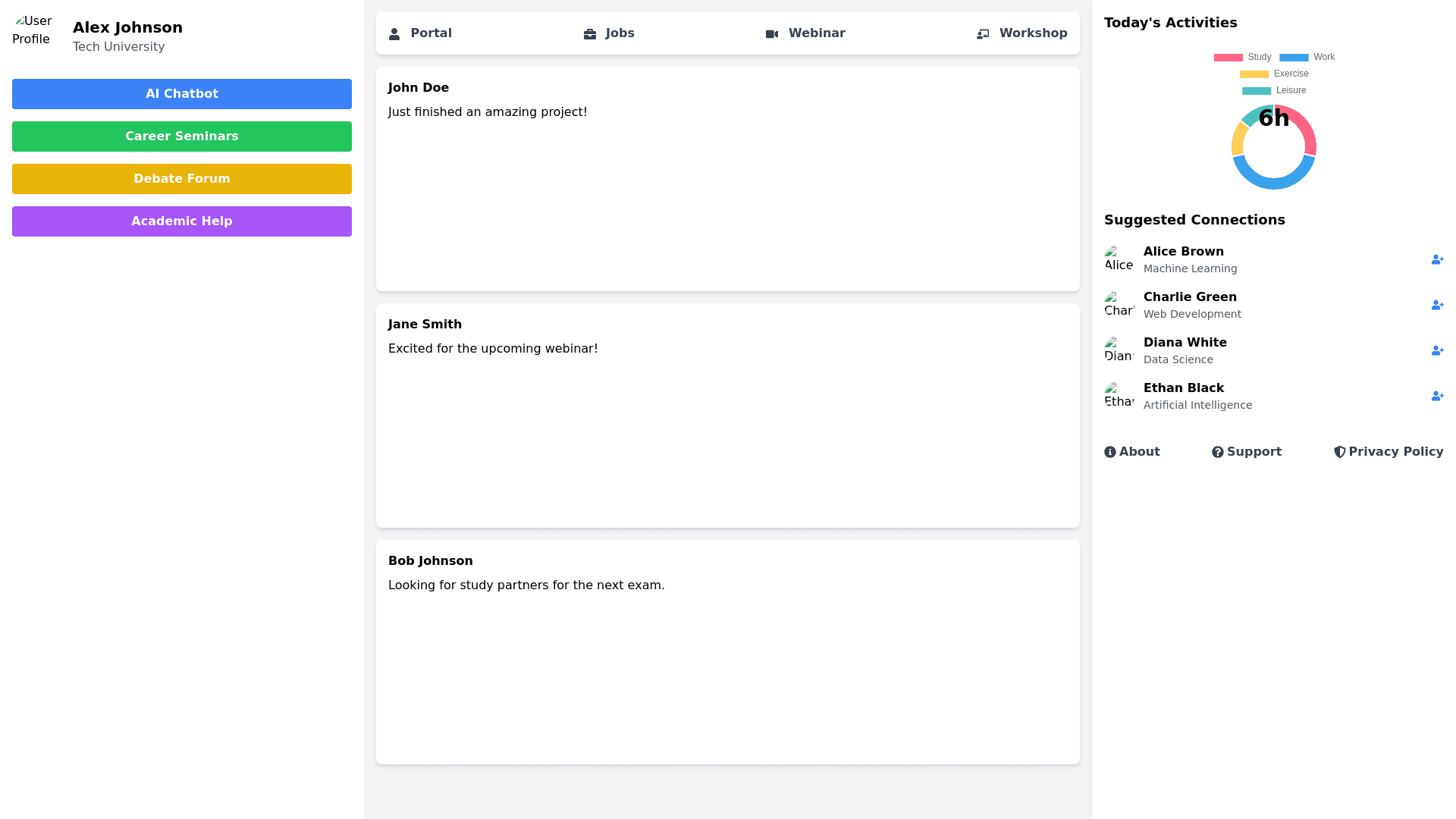
Task: Click the user profile picture of Alex Johnson
Action: click(x=33, y=30)
